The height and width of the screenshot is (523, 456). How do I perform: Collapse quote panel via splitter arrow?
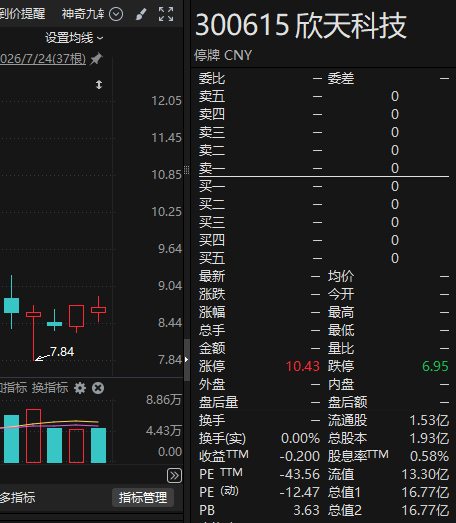(x=186, y=360)
